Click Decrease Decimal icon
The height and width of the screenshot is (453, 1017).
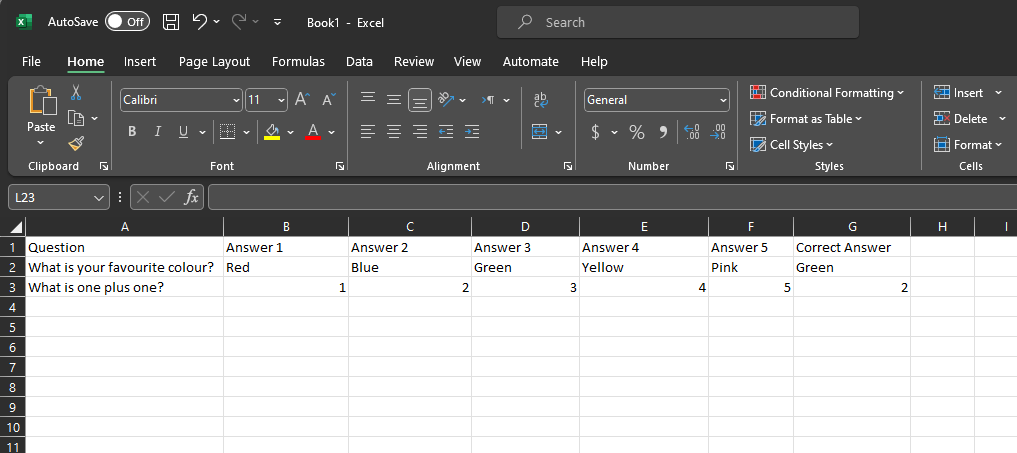(x=718, y=132)
